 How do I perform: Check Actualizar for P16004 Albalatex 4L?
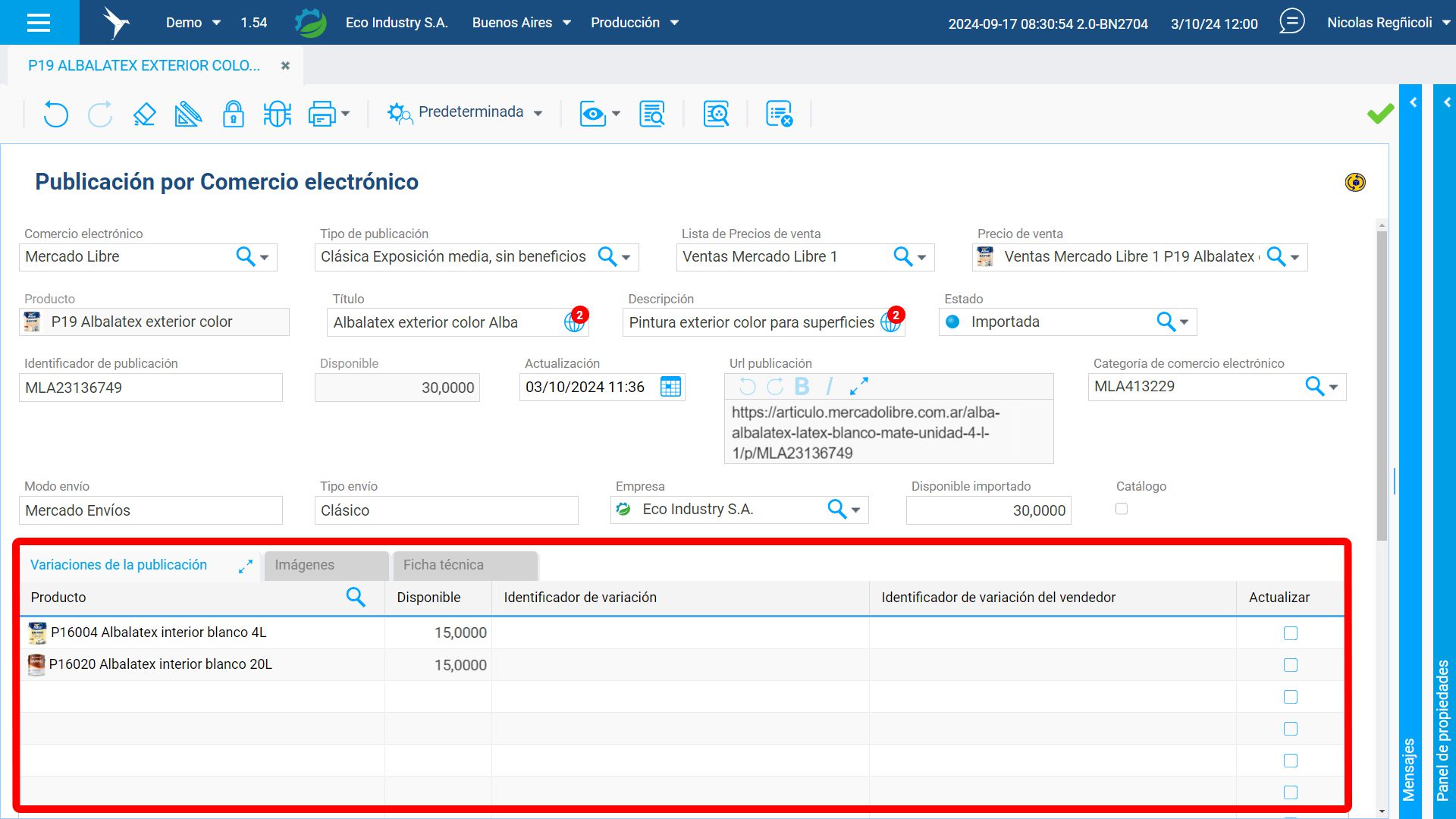(1290, 633)
